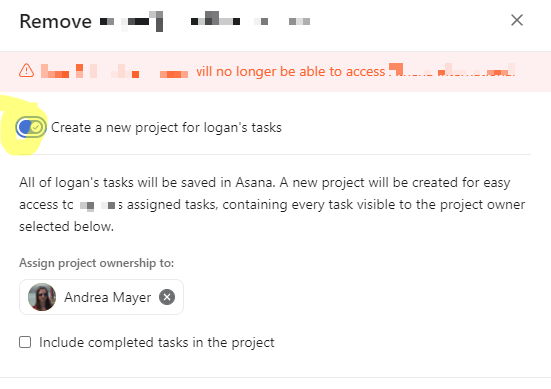This screenshot has width=551, height=389.
Task: Check Include completed tasks in the project
Action: 25,342
